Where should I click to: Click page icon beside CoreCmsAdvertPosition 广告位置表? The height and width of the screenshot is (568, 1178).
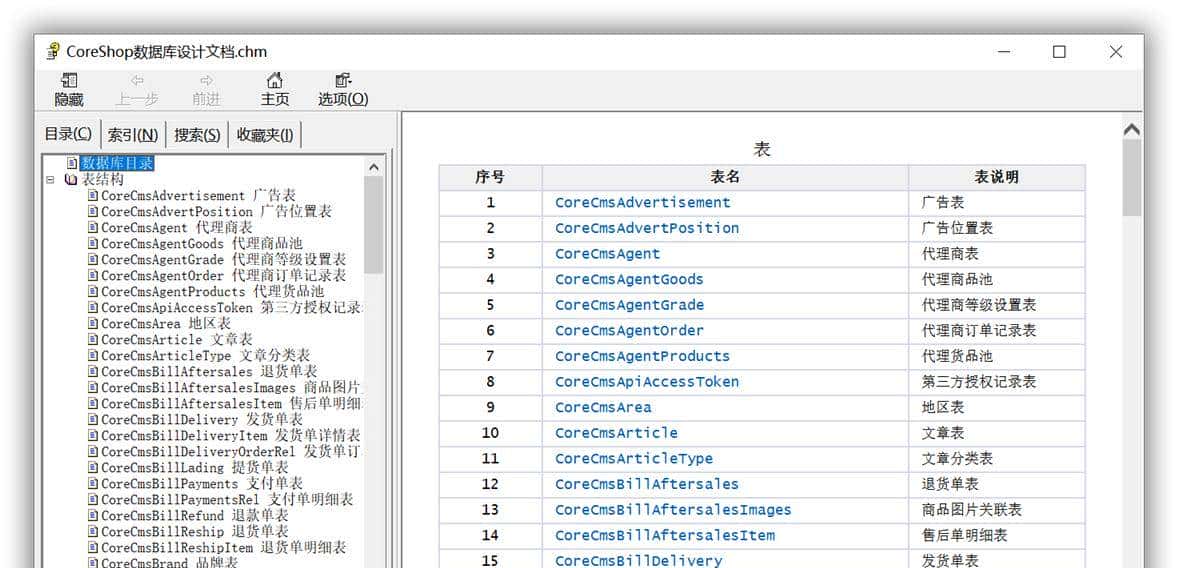click(x=93, y=212)
